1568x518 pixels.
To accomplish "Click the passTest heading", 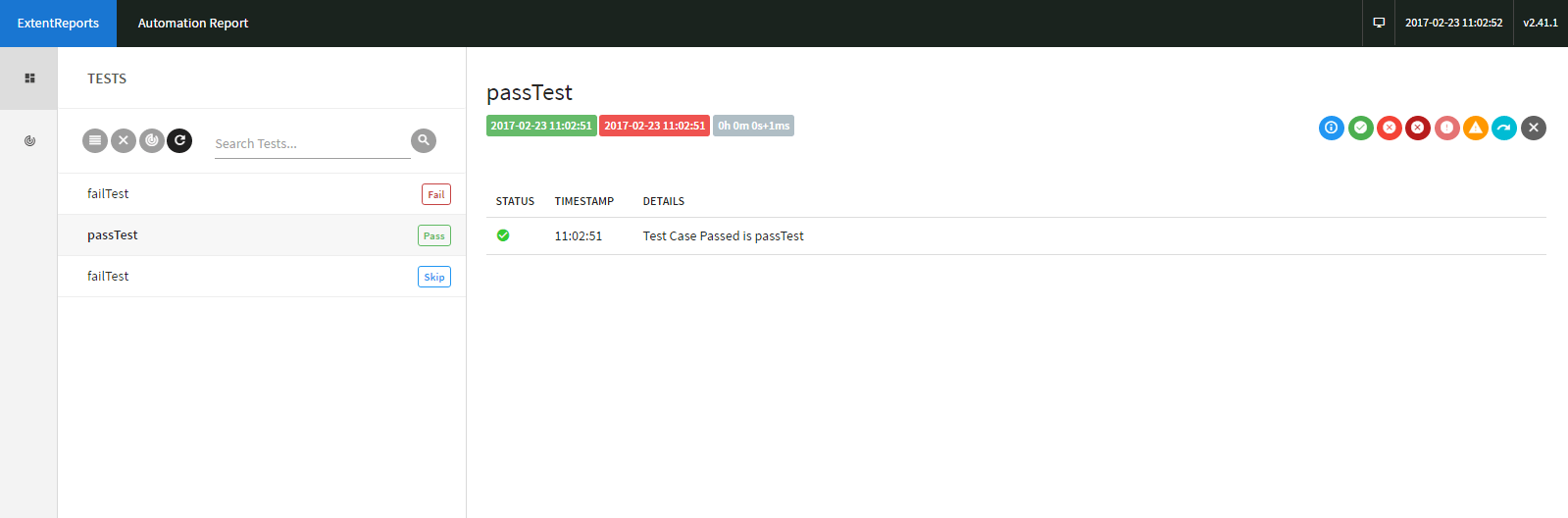I will (x=530, y=92).
